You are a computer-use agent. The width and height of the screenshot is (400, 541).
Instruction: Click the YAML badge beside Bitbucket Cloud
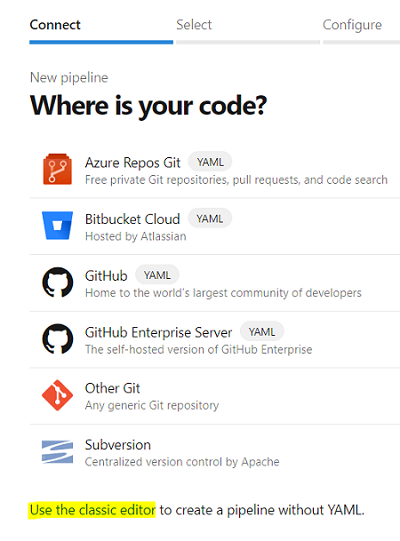[x=210, y=218]
